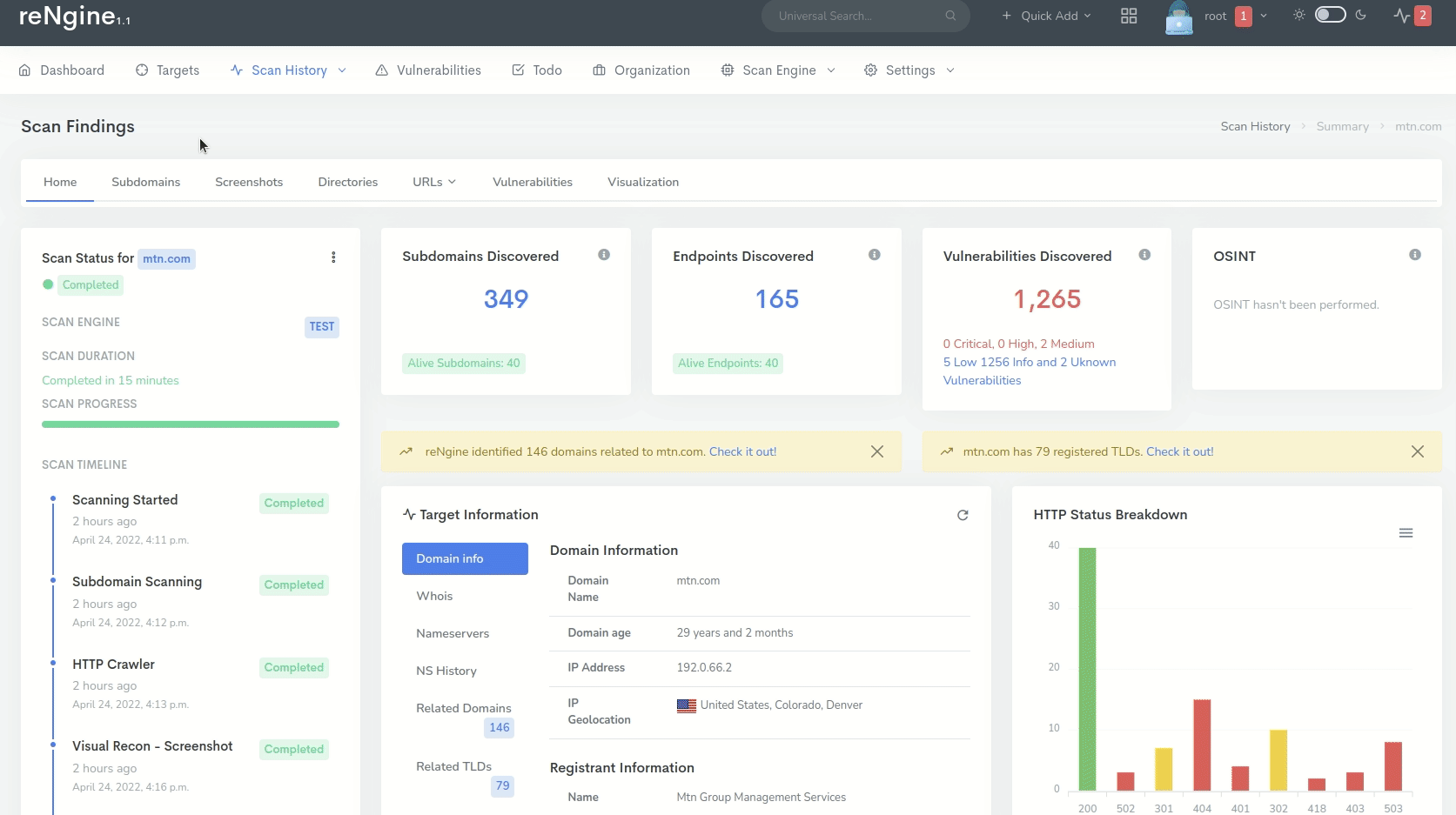Show info for Vulnerabilities Discovered card

pyautogui.click(x=1144, y=255)
